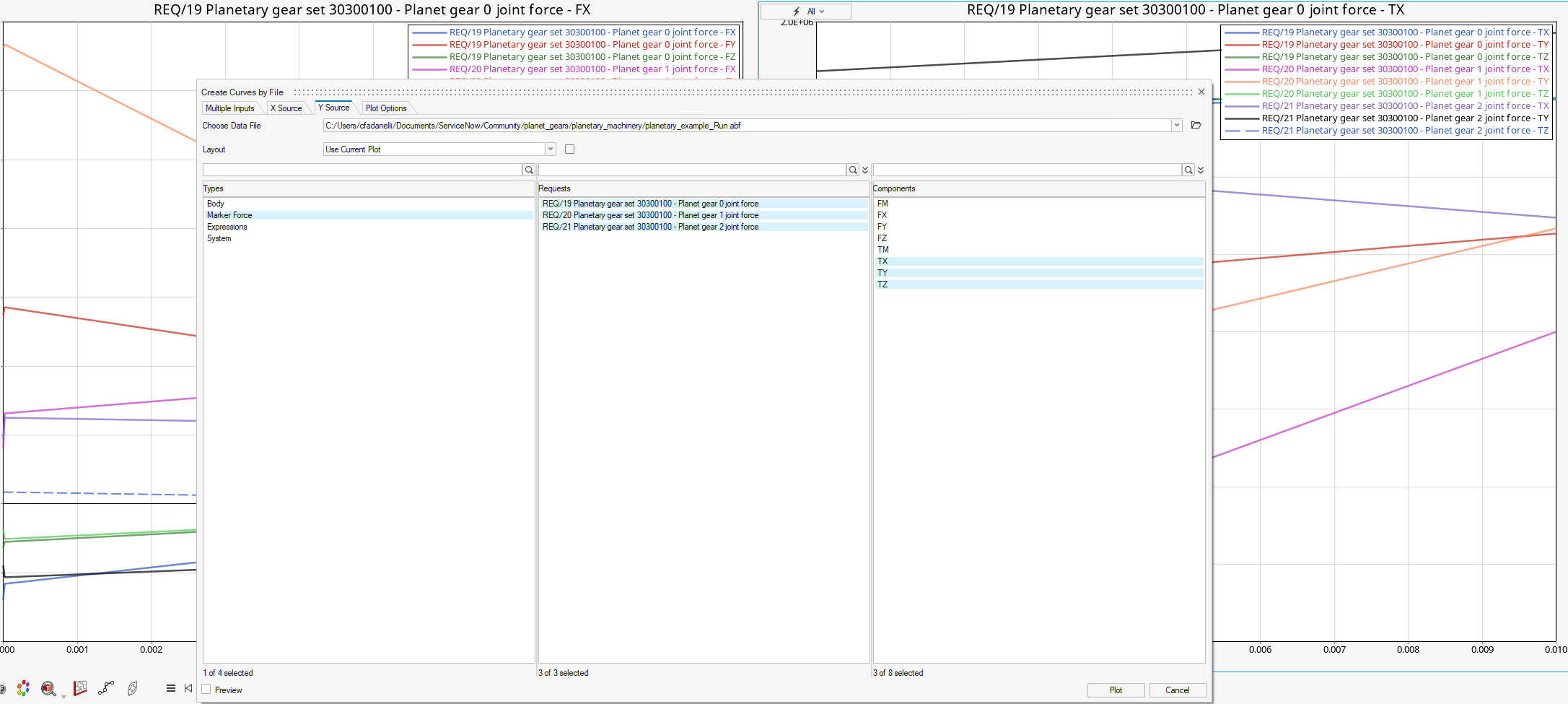The width and height of the screenshot is (1568, 704).
Task: Click REQ/19 joint force - FZ legend entry
Action: point(574,57)
